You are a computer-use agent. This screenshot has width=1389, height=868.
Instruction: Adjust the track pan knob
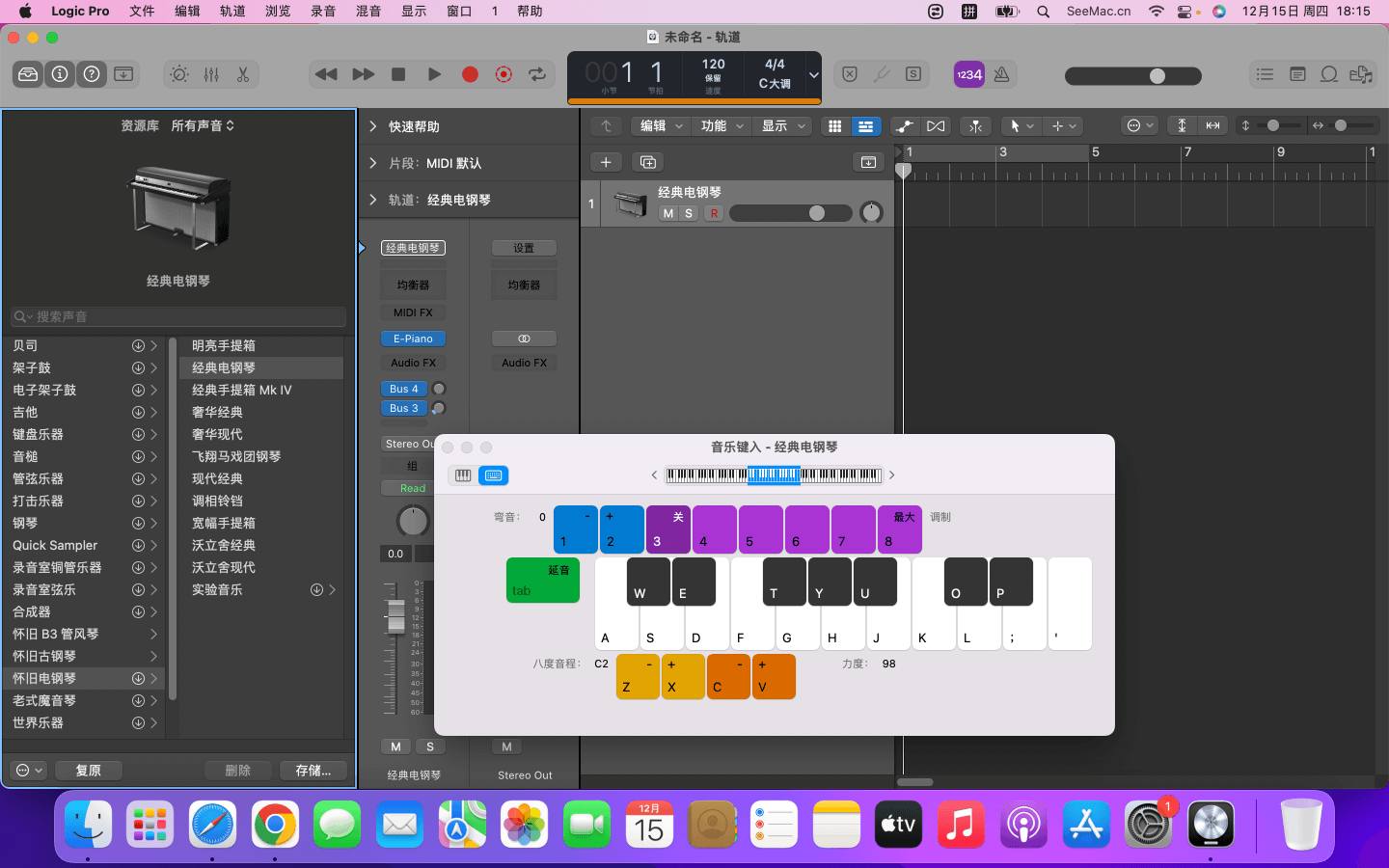pos(871,213)
